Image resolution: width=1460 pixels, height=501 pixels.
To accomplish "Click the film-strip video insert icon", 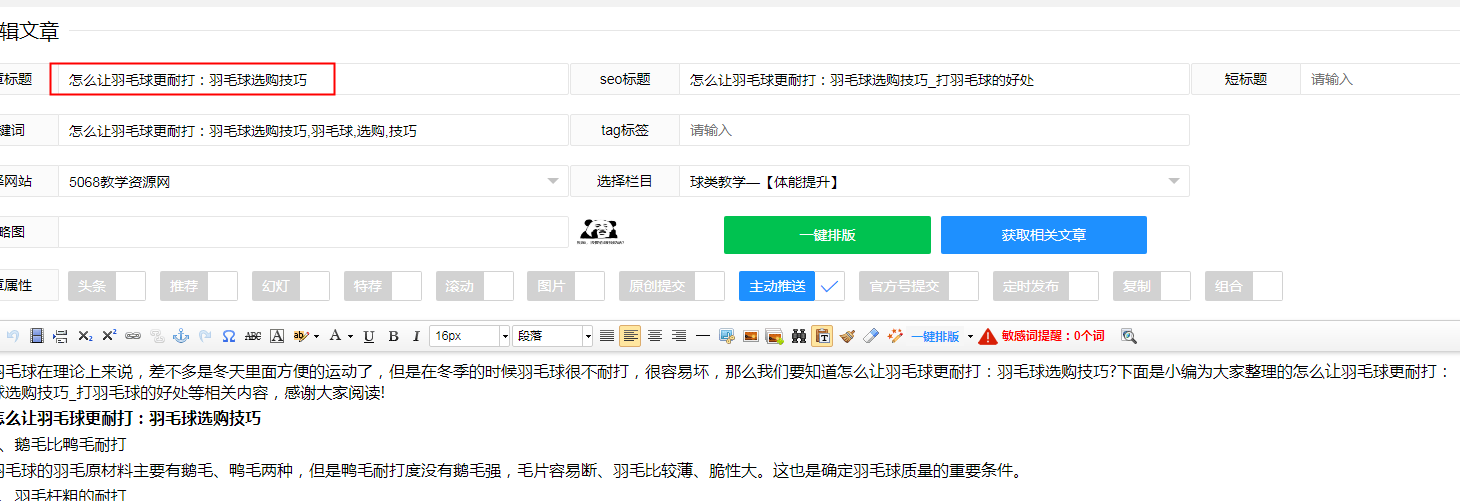I will point(37,336).
